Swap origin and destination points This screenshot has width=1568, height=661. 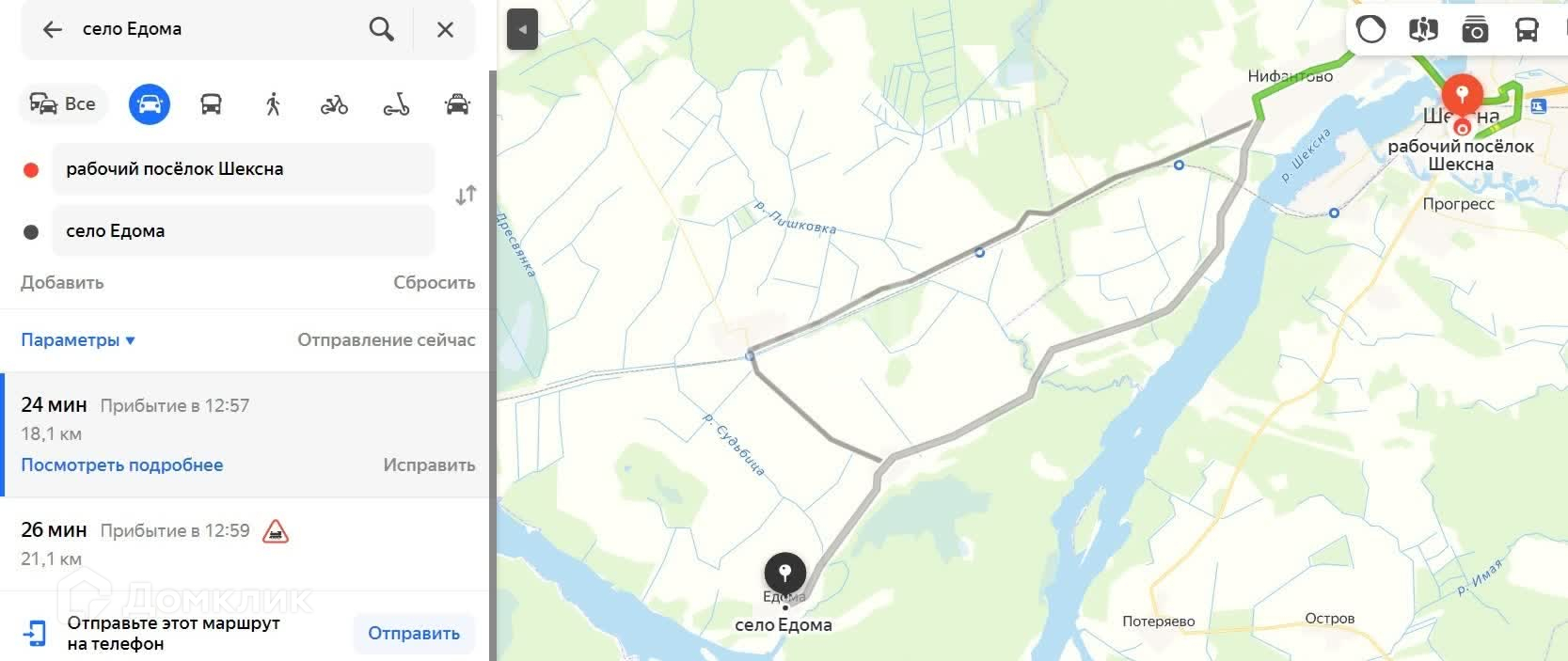[466, 196]
